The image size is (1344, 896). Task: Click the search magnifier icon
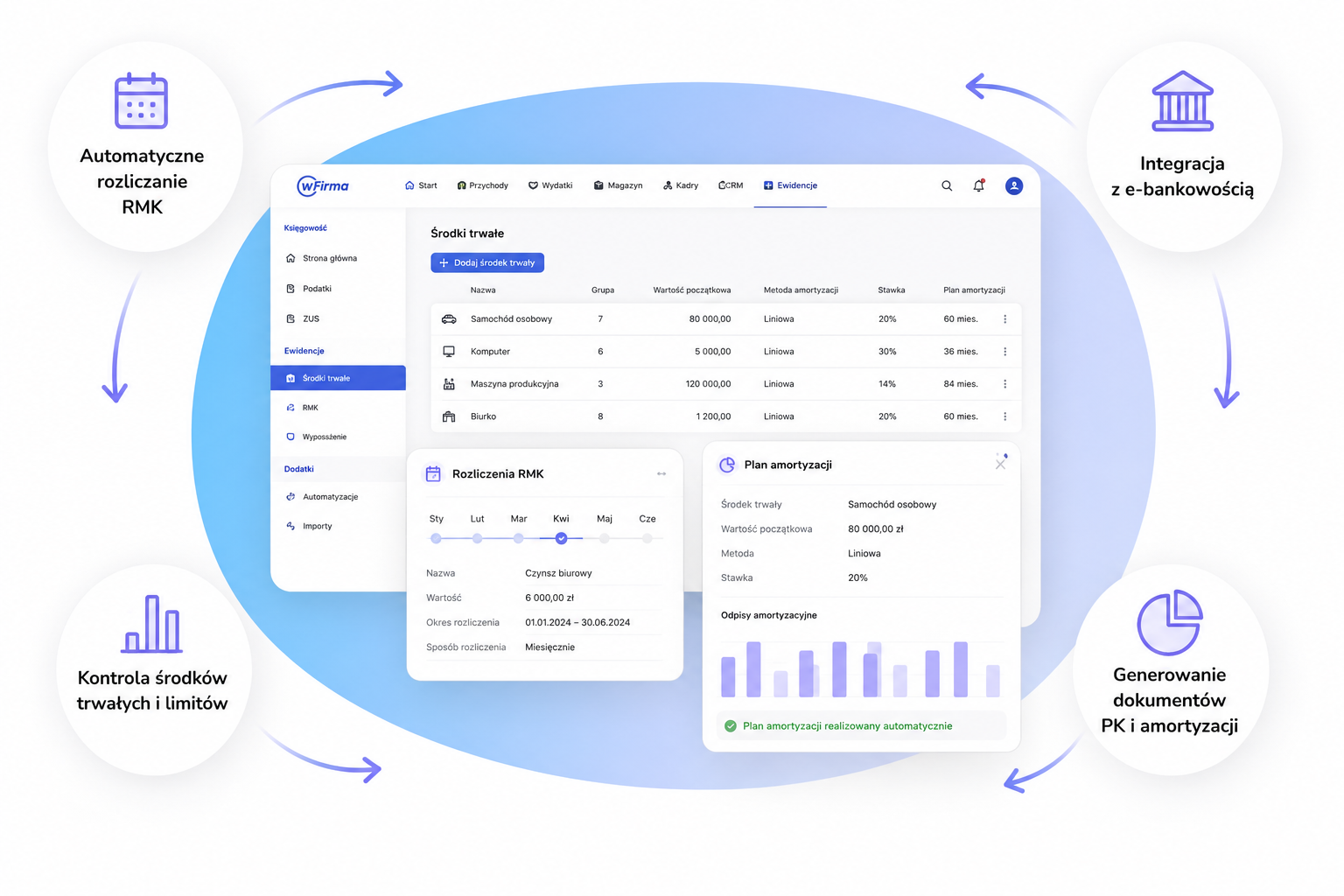coord(947,185)
